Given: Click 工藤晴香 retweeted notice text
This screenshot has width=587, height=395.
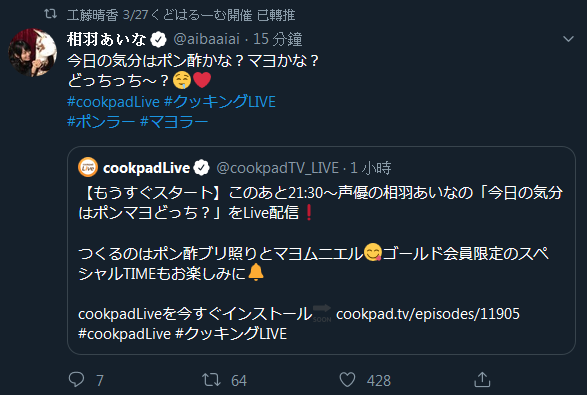Looking at the screenshot, I should pyautogui.click(x=181, y=15).
